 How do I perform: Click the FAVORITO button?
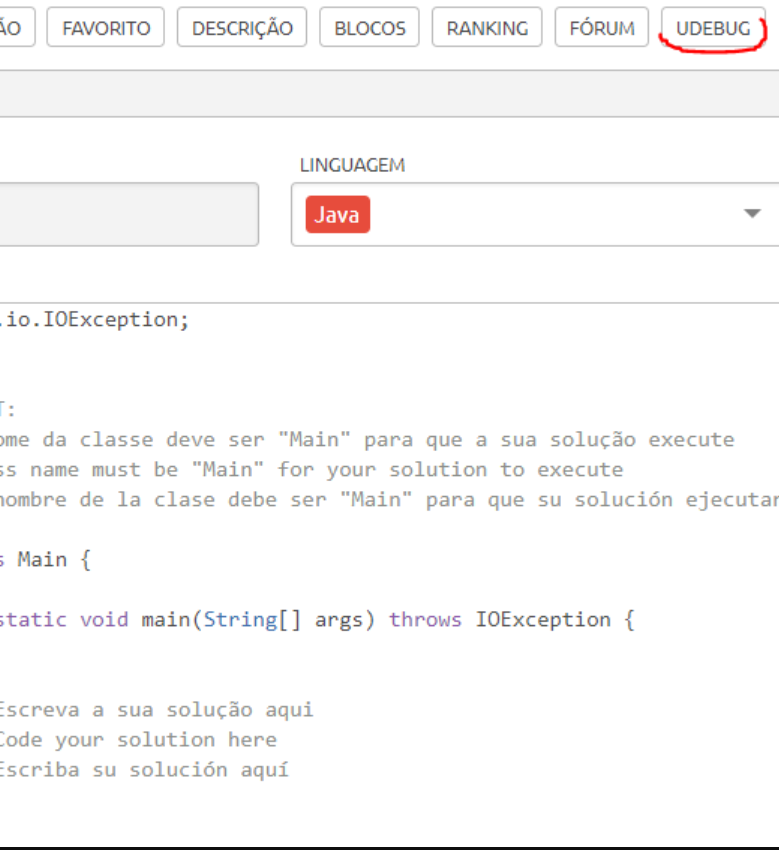tap(106, 28)
